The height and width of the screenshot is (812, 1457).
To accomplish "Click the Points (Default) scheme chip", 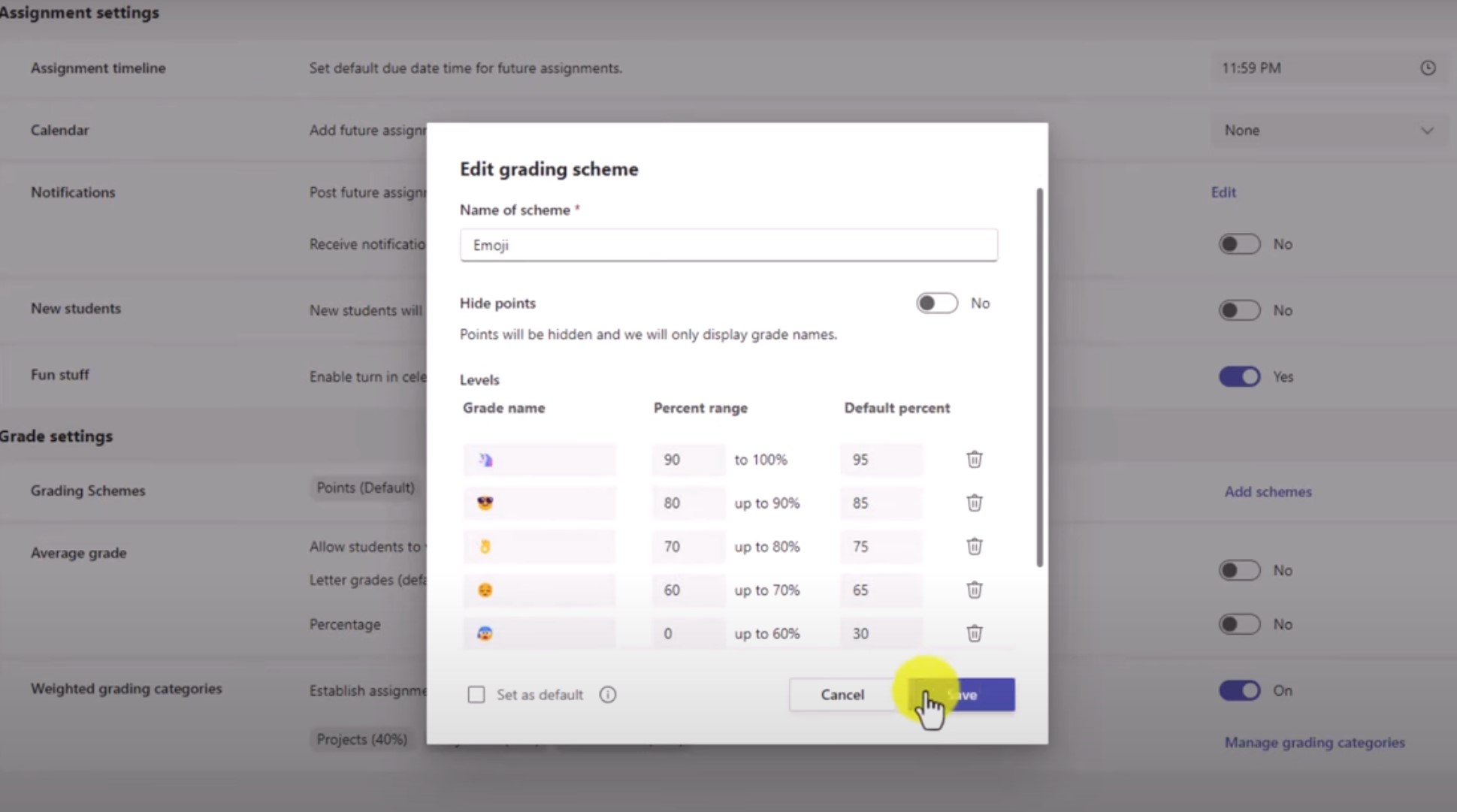I will (365, 488).
